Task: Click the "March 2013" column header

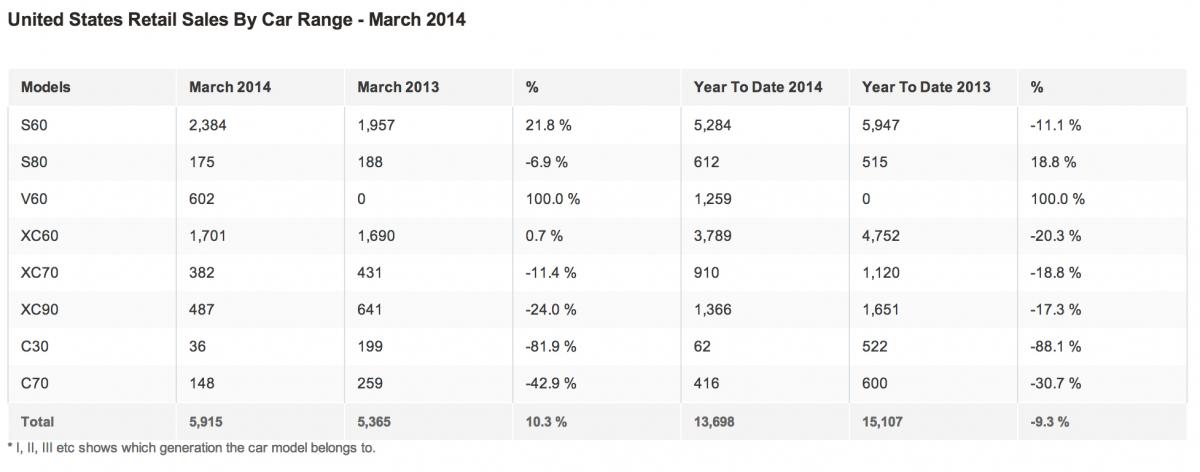Action: [398, 87]
